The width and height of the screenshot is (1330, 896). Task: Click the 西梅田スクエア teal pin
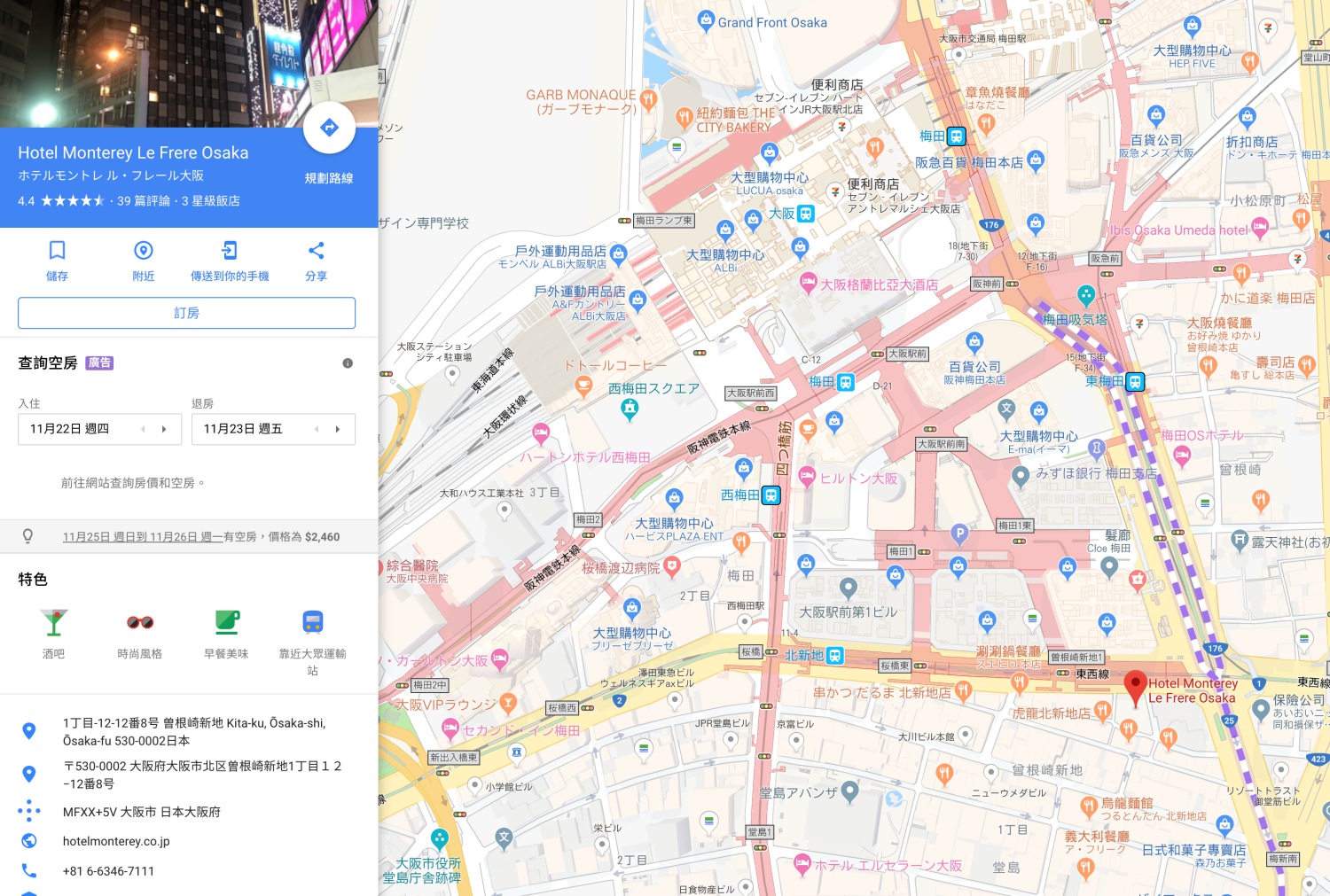[x=630, y=408]
